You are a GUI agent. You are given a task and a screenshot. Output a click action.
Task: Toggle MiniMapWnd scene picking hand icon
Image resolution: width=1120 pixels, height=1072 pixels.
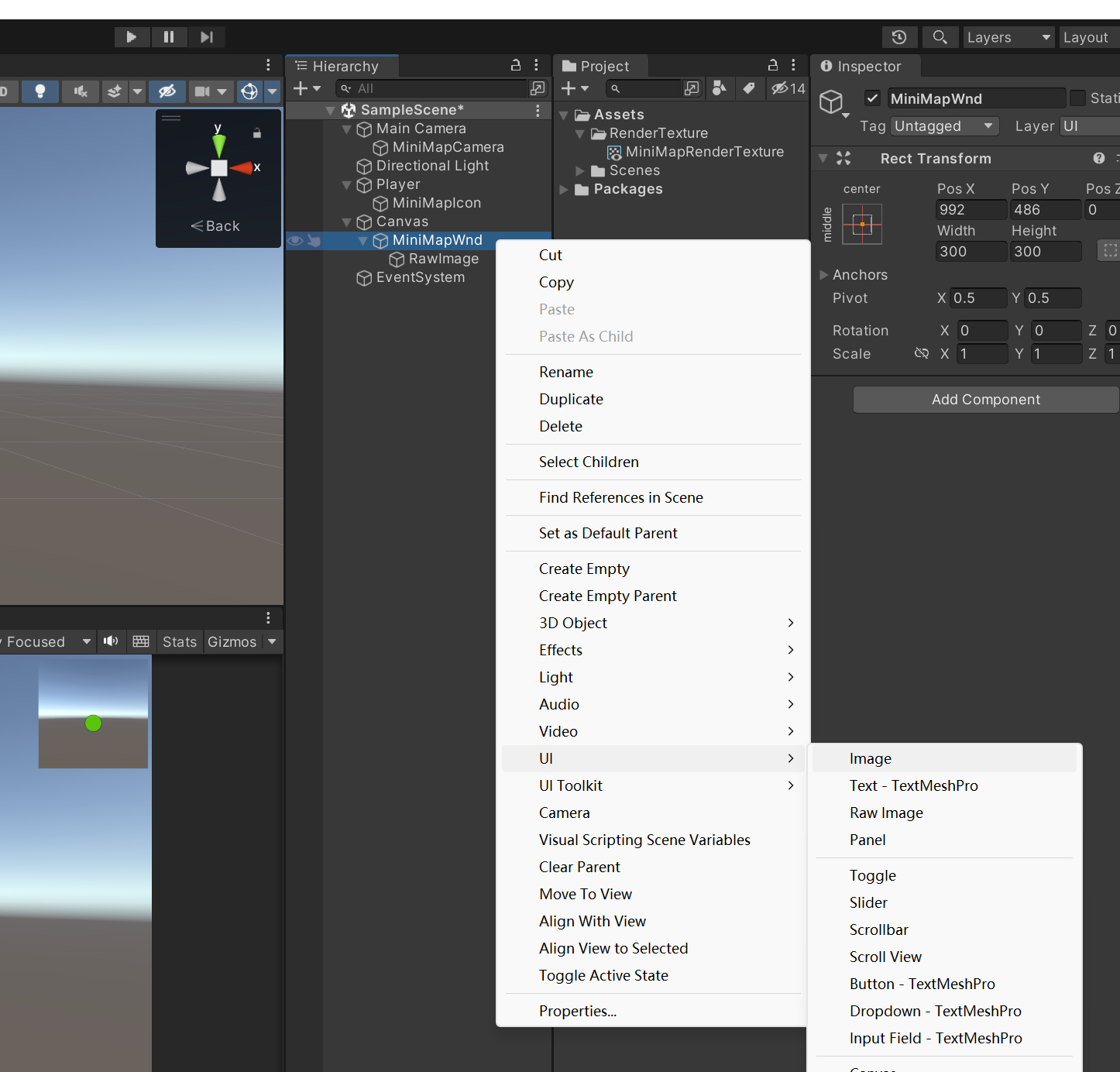click(x=314, y=241)
